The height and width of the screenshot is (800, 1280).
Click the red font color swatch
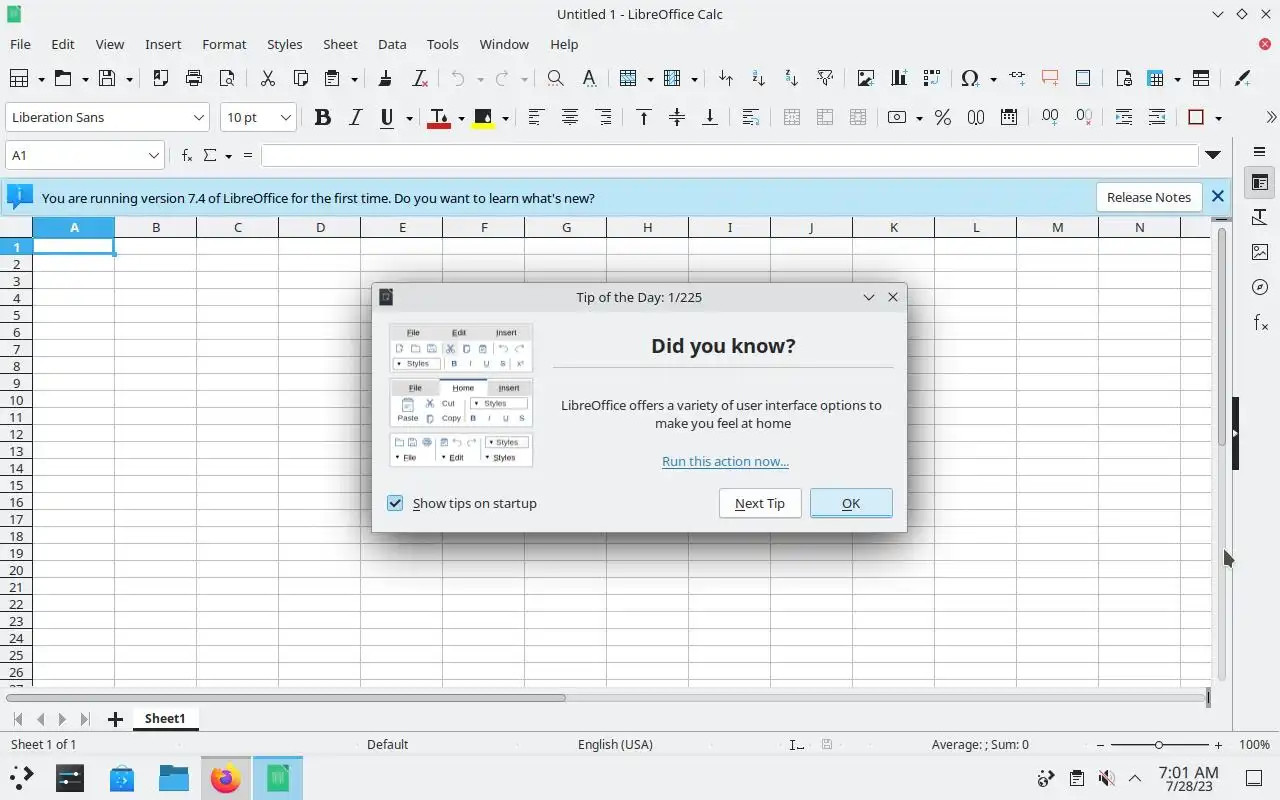pyautogui.click(x=438, y=118)
